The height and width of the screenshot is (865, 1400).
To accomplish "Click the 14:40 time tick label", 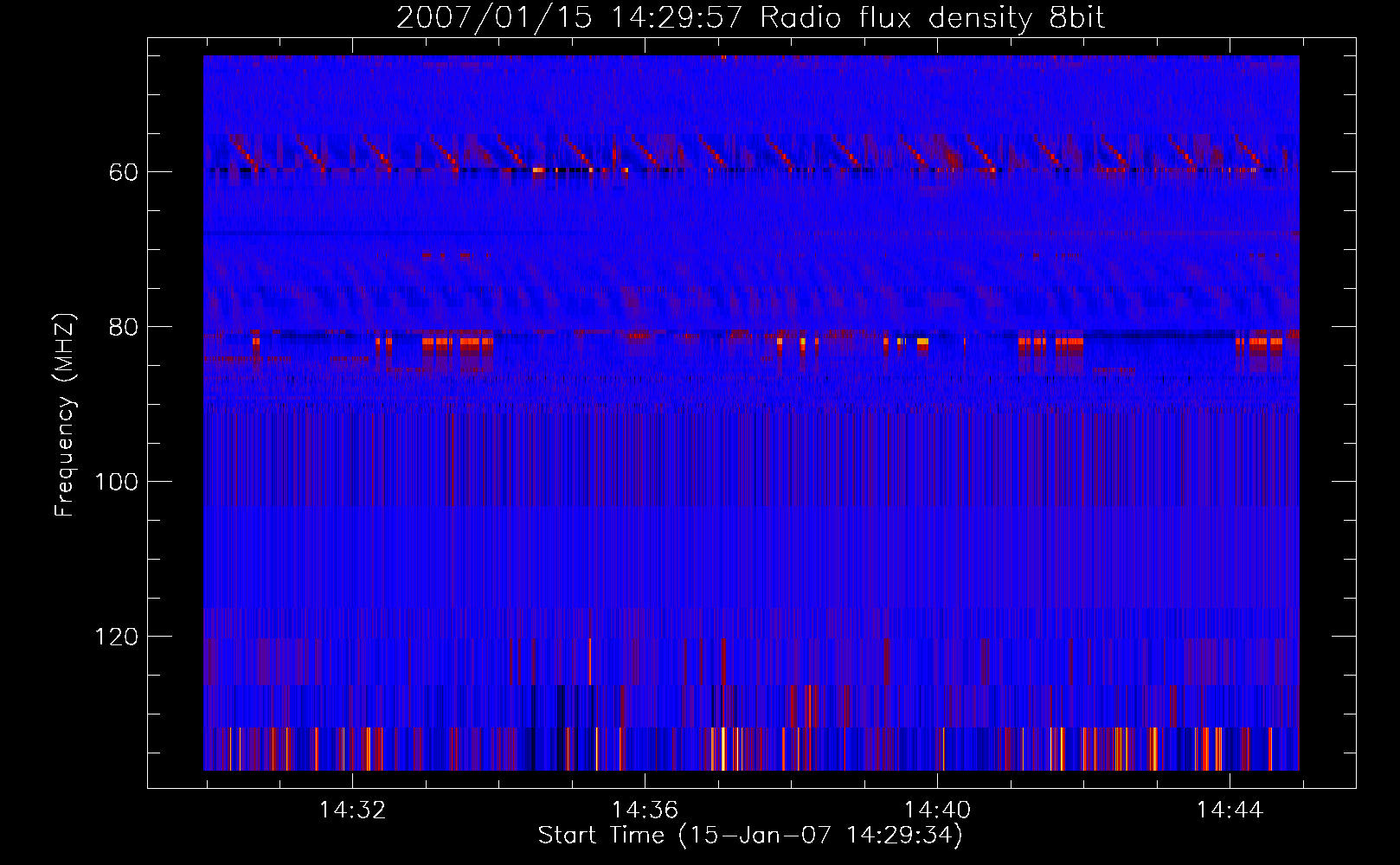I will [x=937, y=811].
